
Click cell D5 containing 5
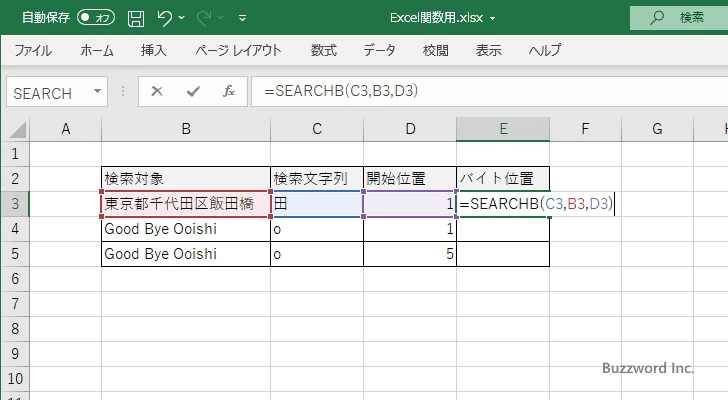click(x=410, y=254)
